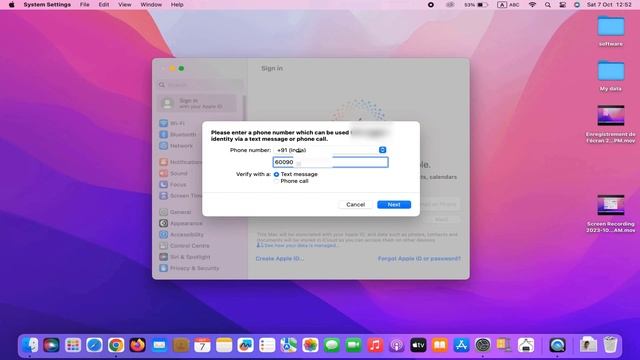Open Notes from the dock
The height and width of the screenshot is (360, 640).
click(224, 345)
